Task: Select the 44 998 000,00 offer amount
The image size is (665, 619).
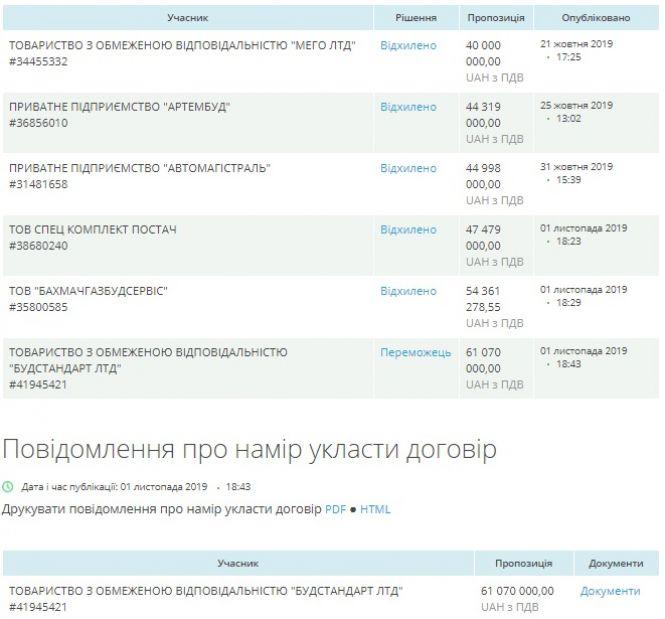Action: (x=483, y=176)
